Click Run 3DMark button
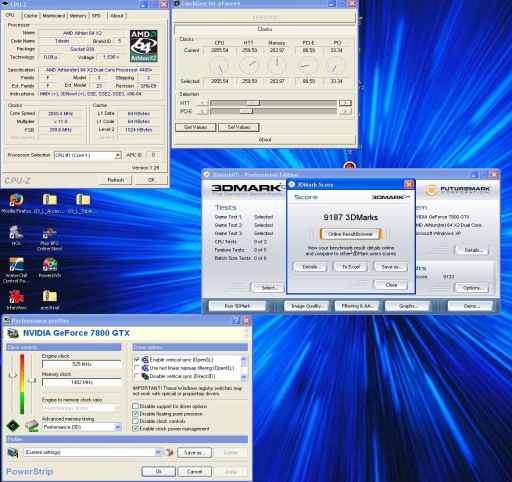Viewport: 512px width, 482px height. (x=237, y=306)
